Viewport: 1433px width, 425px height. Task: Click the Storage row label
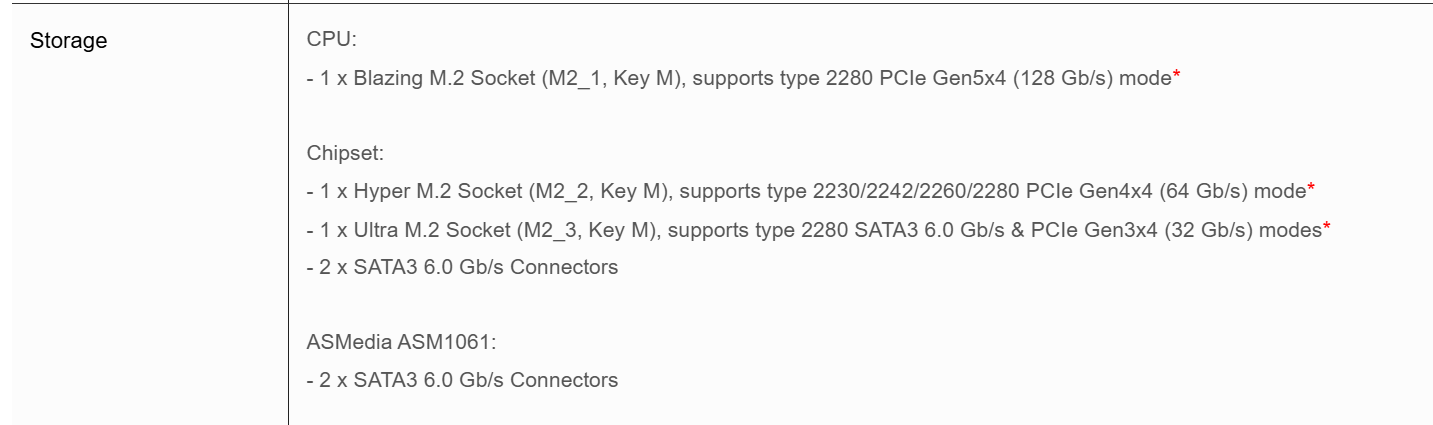(x=69, y=42)
